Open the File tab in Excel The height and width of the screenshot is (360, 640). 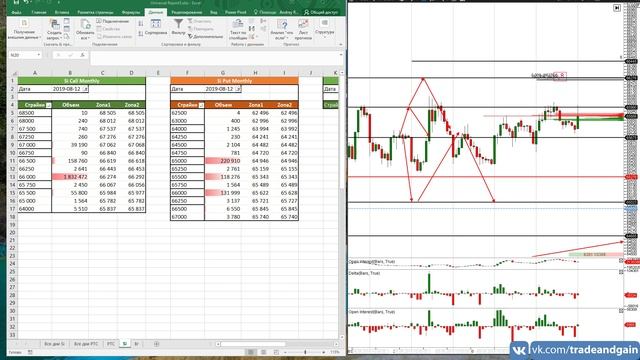point(16,12)
